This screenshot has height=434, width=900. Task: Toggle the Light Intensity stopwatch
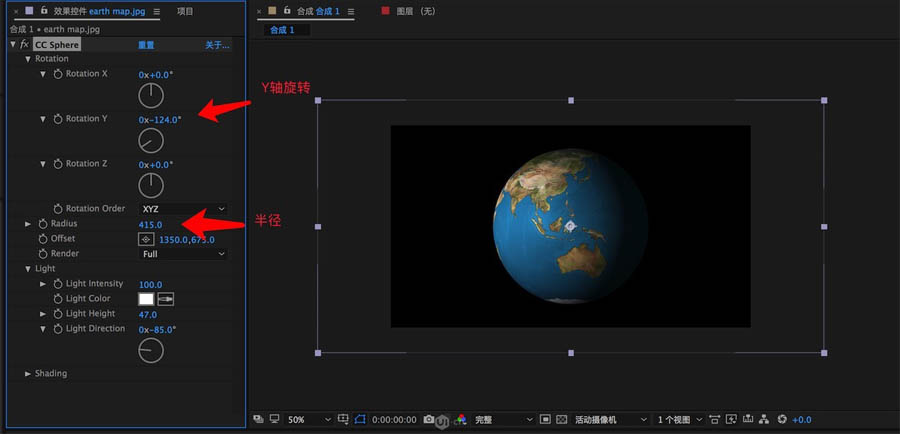pos(57,284)
